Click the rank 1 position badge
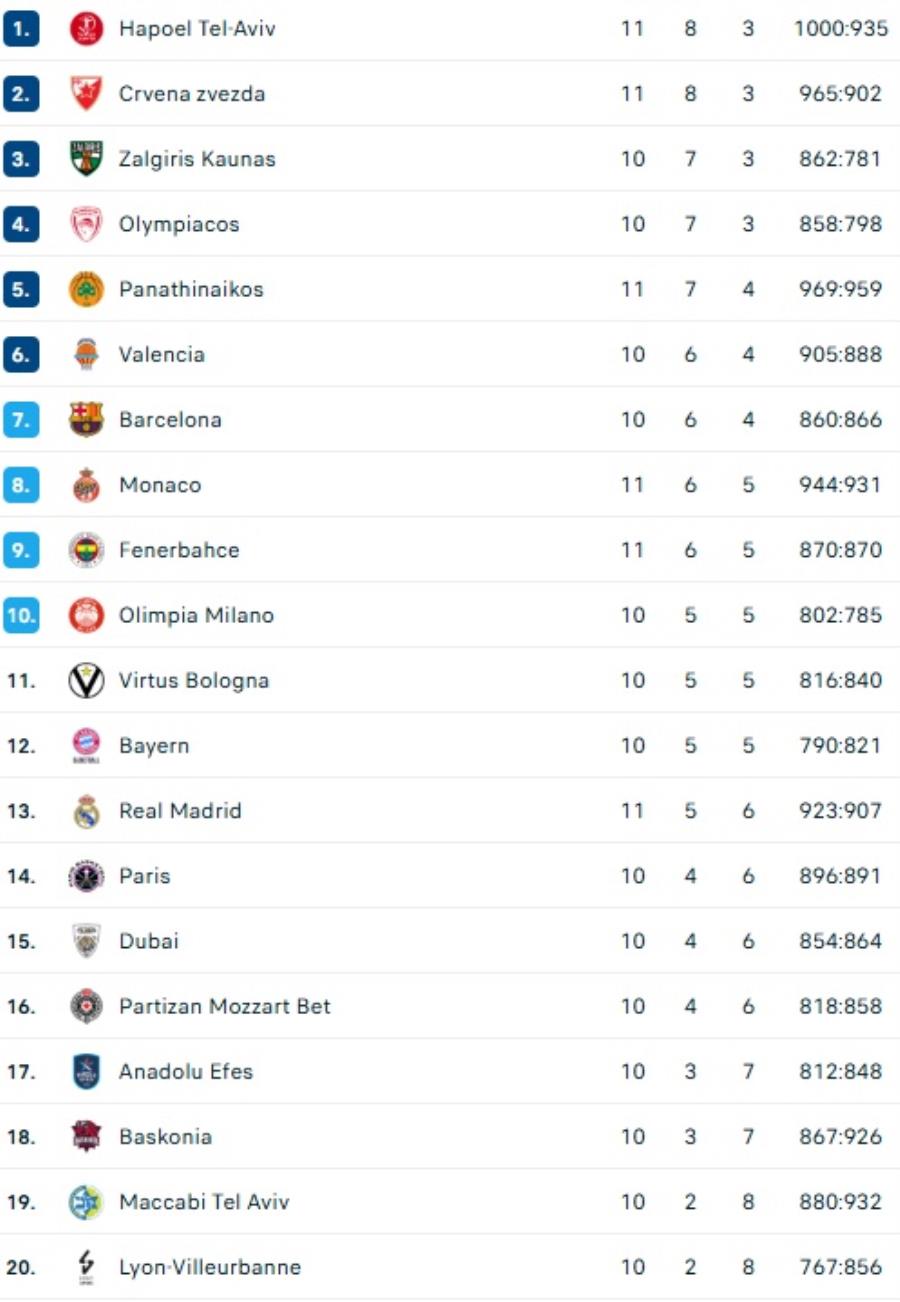Image resolution: width=900 pixels, height=1302 pixels. pyautogui.click(x=21, y=29)
